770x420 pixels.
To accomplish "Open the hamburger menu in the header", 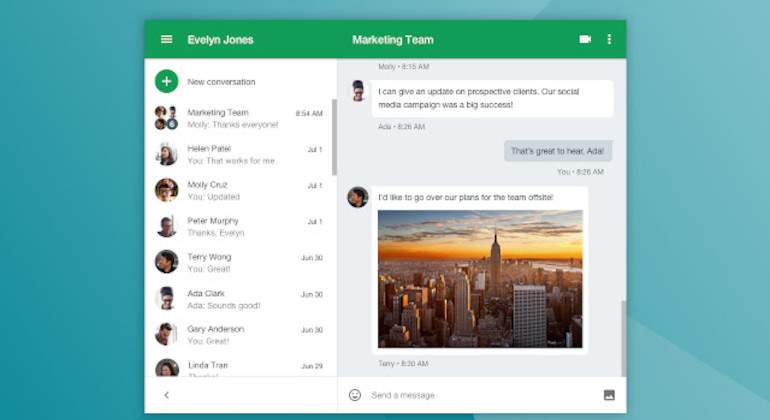I will (166, 39).
